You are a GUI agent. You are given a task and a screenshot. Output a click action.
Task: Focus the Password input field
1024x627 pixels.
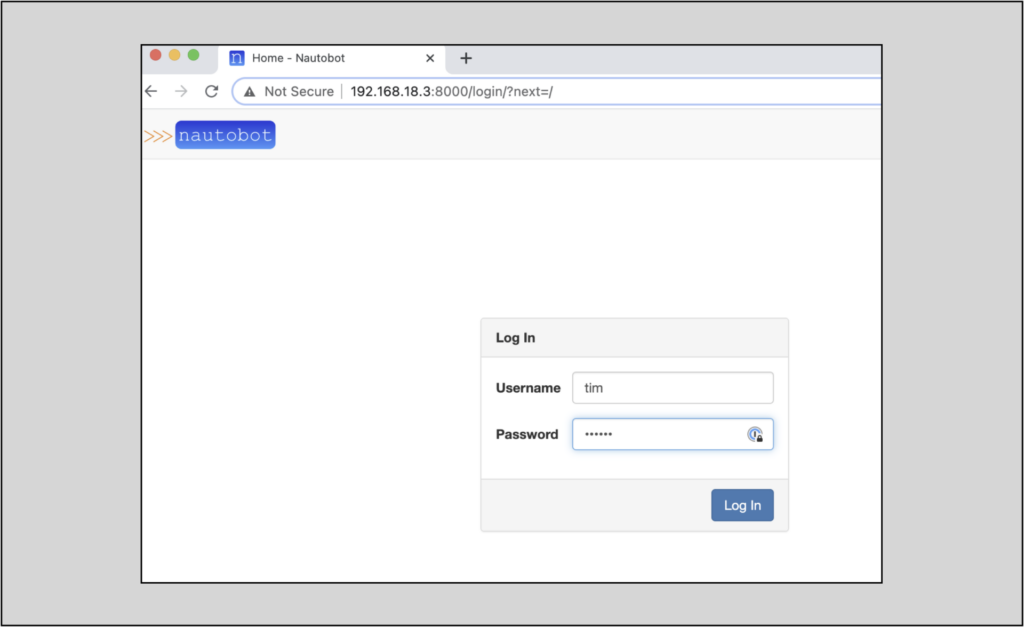point(673,434)
